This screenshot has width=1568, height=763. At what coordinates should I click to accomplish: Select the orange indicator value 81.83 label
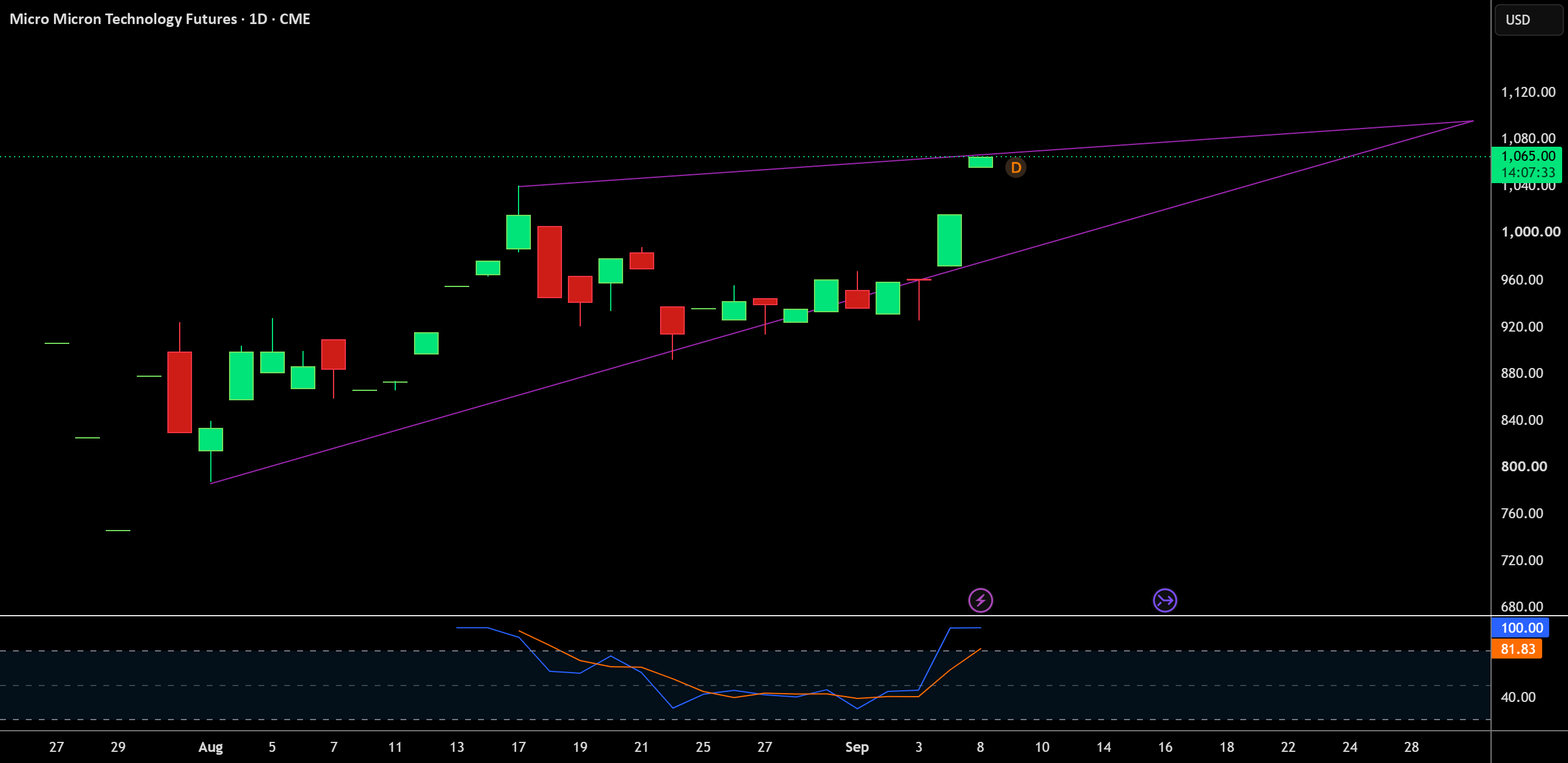[x=1517, y=649]
